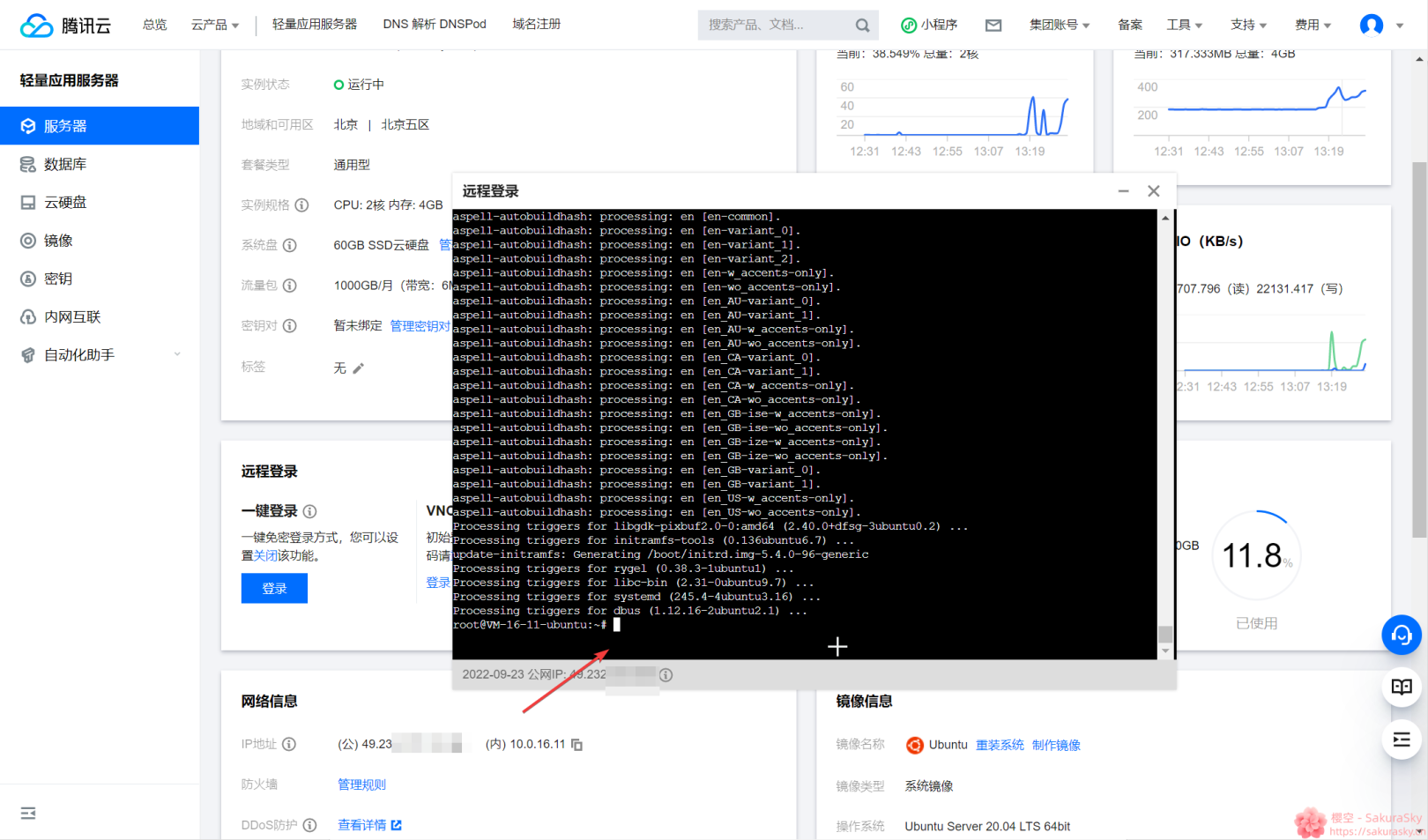Viewport: 1428px width, 840px height.
Task: Click the user avatar icon
Action: click(x=1372, y=25)
